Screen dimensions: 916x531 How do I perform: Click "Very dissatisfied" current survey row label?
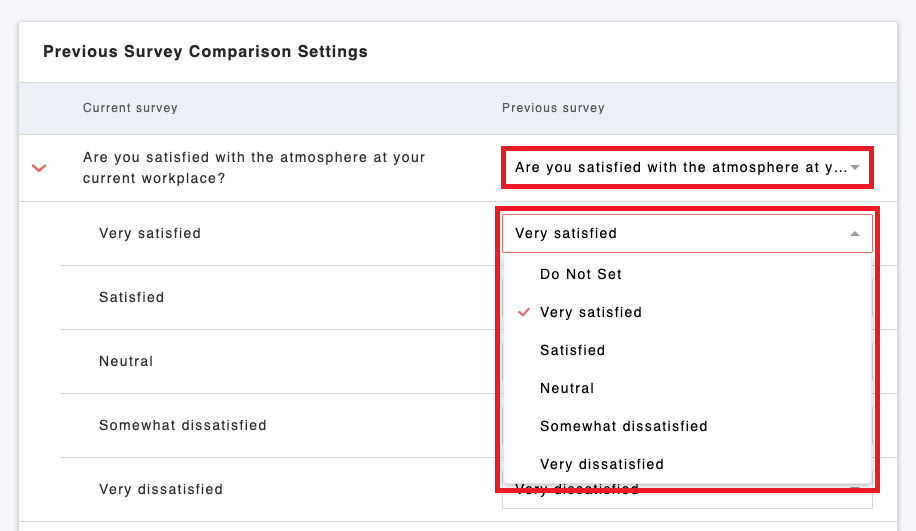click(x=161, y=490)
